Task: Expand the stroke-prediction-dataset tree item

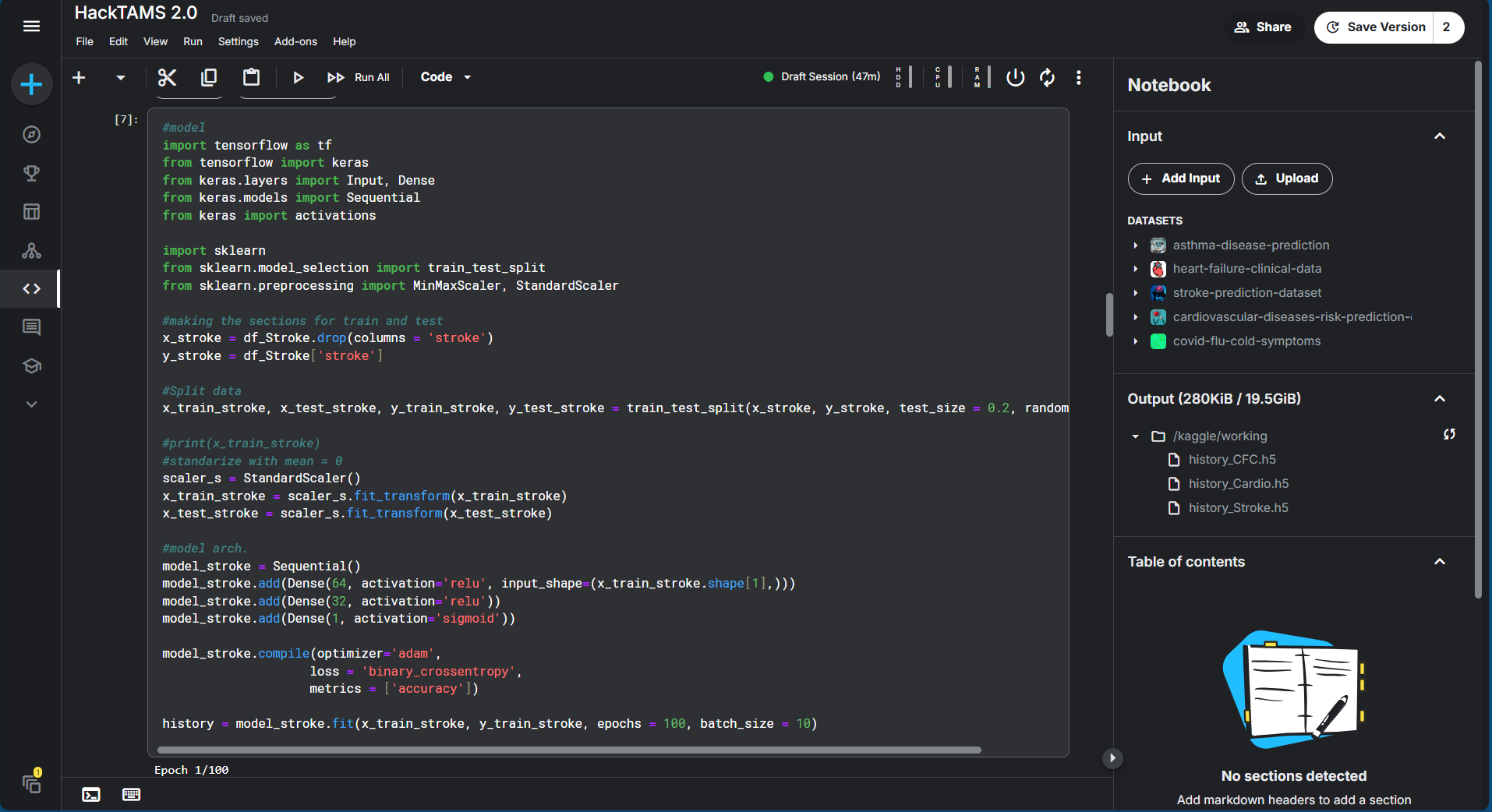Action: [1136, 293]
